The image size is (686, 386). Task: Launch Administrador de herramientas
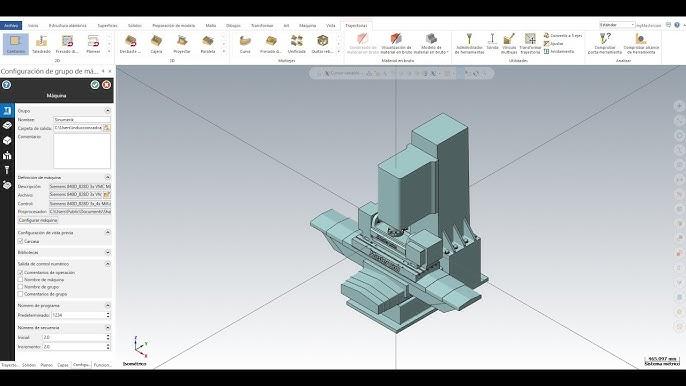pos(469,44)
